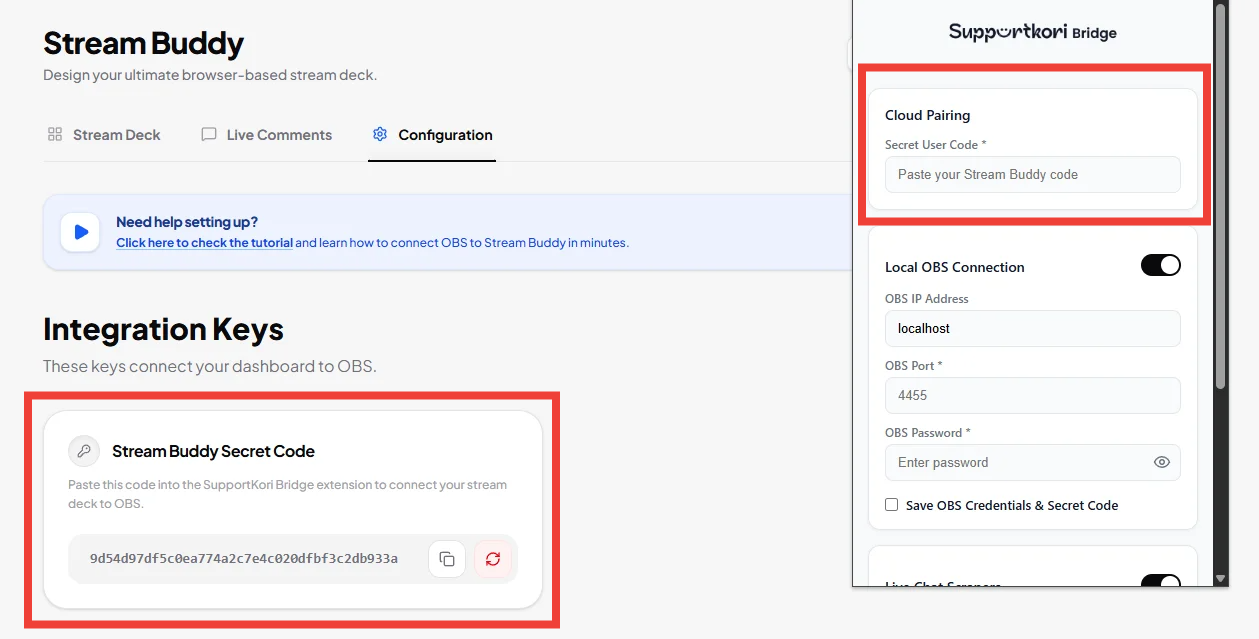Screen dimensions: 1259x639
Task: Open the Stream Deck tab
Action: (x=104, y=135)
